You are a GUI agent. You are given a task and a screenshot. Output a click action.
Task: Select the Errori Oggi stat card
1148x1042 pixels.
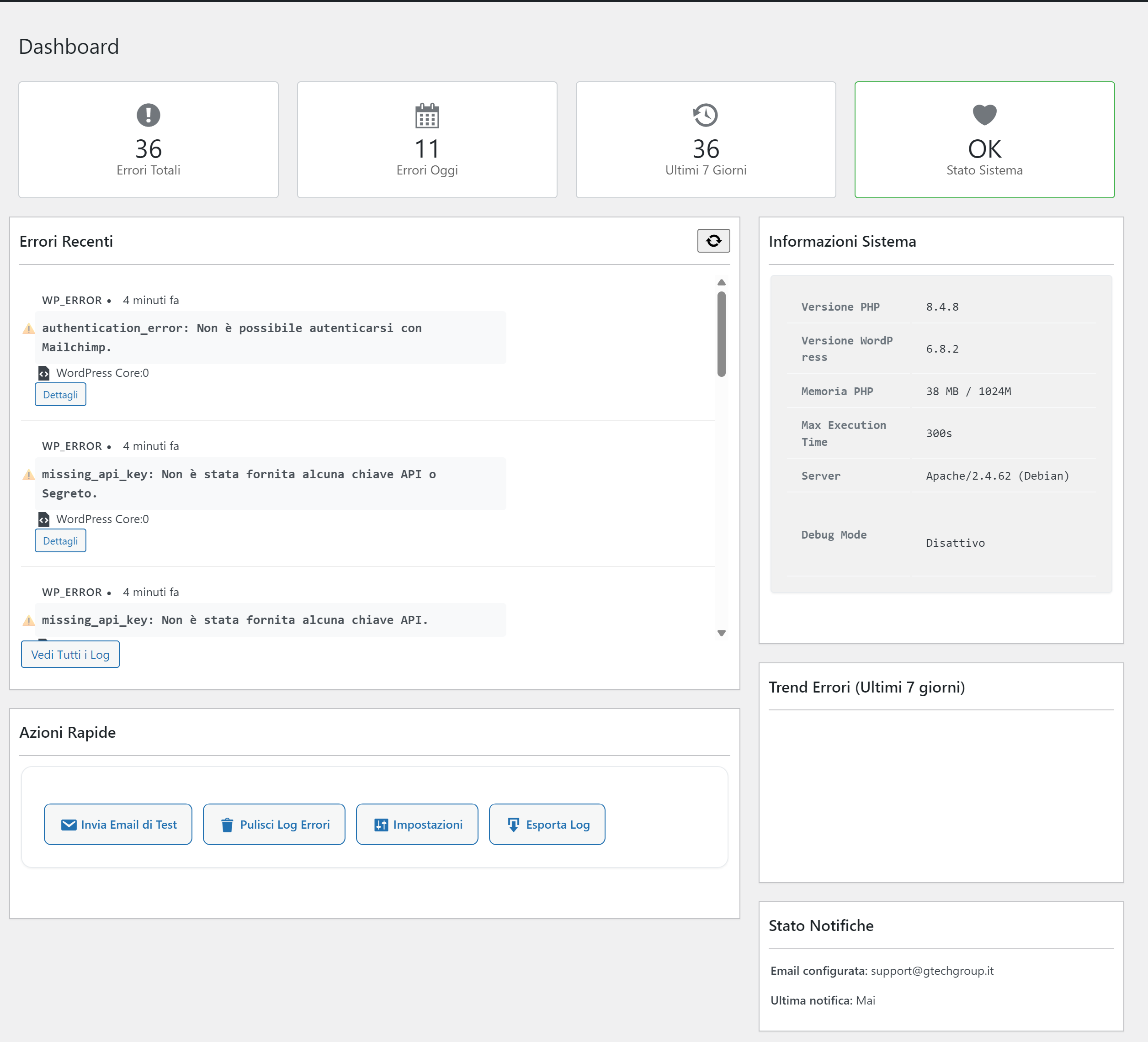427,140
